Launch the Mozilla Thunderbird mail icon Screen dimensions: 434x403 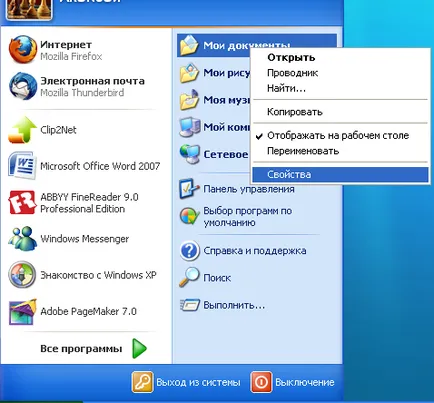[22, 86]
